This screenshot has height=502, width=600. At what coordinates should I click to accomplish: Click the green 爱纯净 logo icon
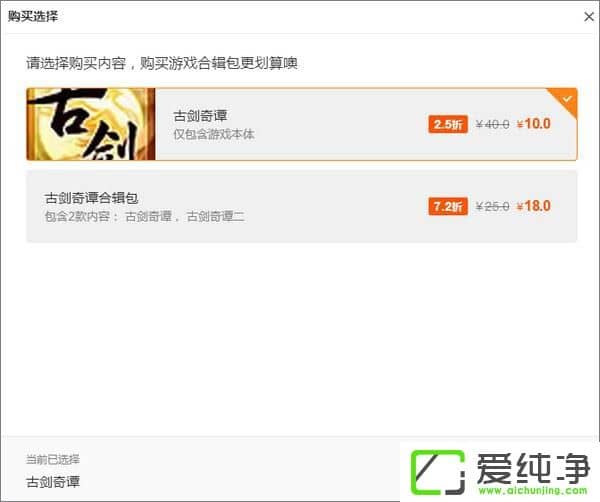(x=438, y=473)
